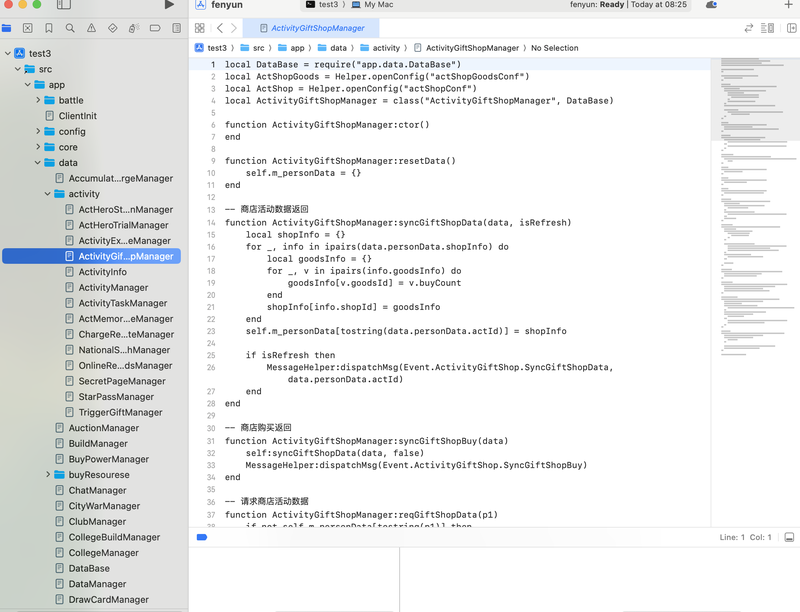Open the editor options lines icon

(767, 28)
